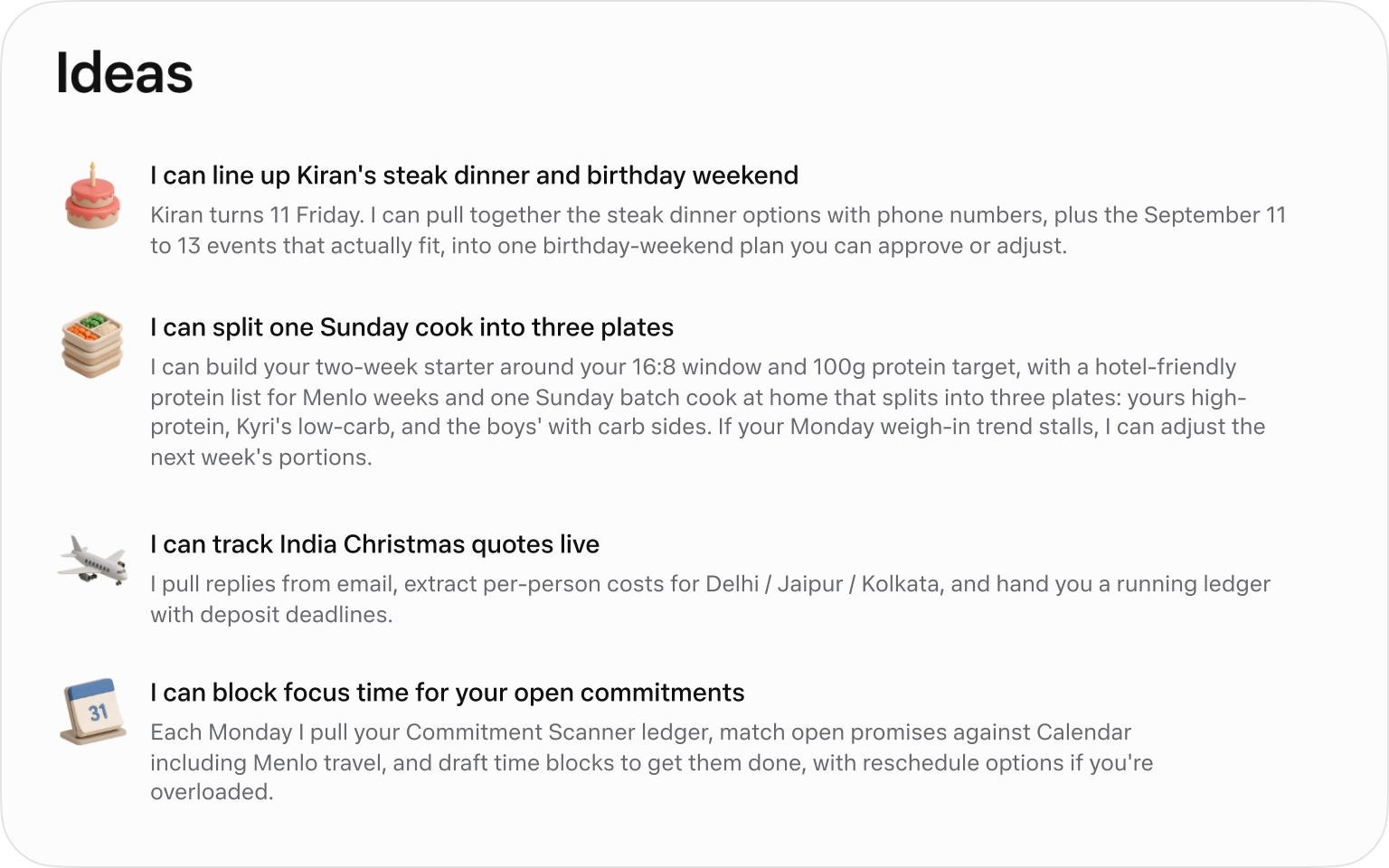Click the line mentioning Kyri's low-carb plate

[x=707, y=427]
